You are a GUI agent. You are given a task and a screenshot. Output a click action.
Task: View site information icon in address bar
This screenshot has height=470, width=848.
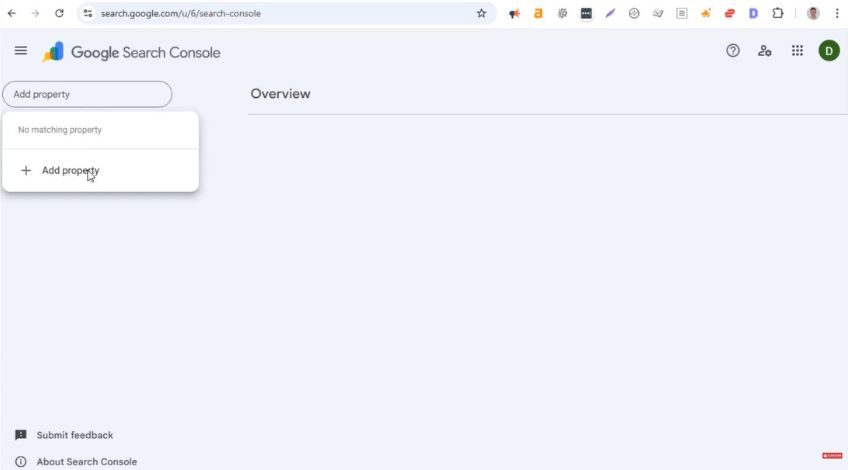(88, 14)
